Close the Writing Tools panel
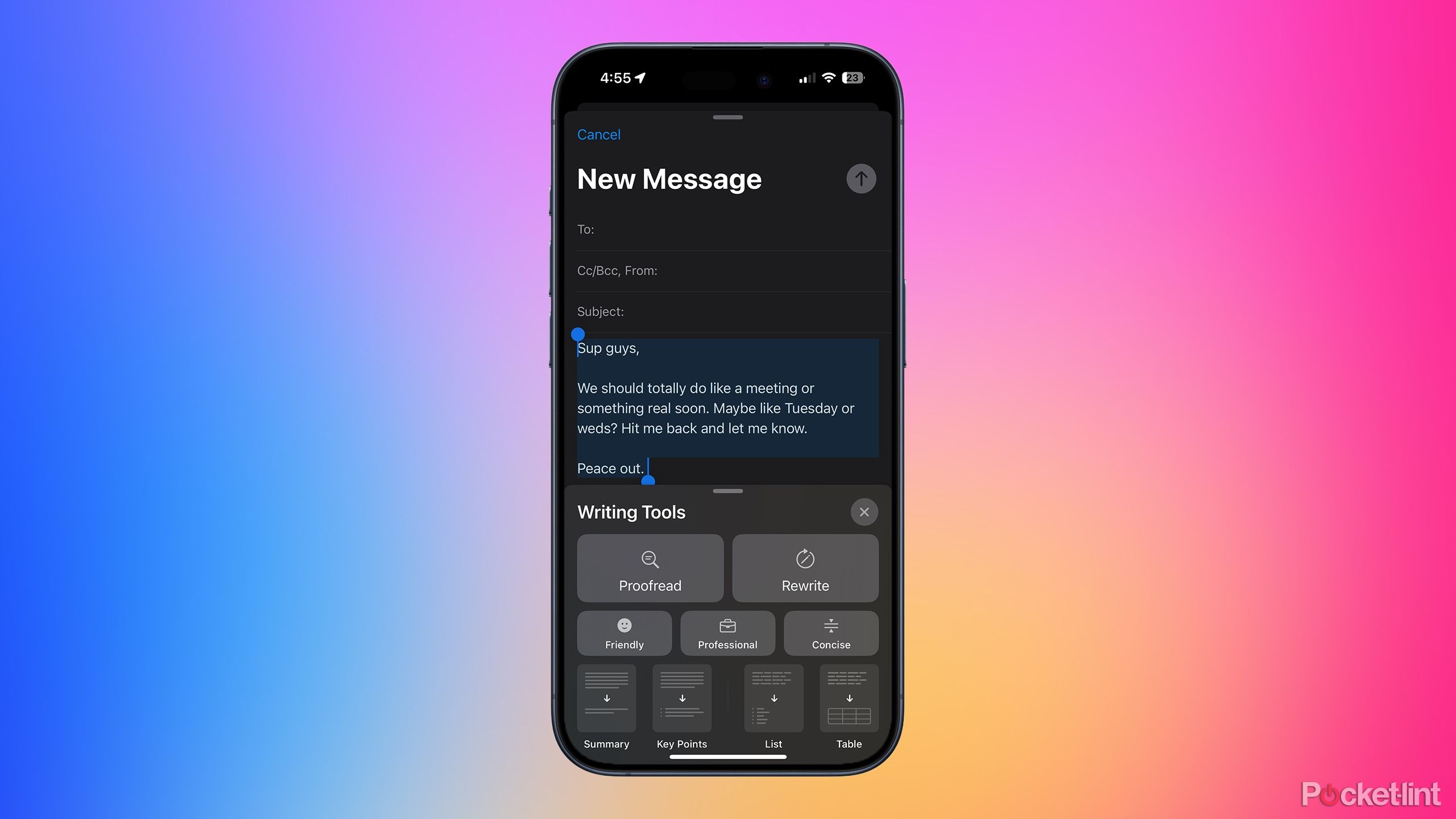Screen dimensions: 1456x819 [864, 512]
